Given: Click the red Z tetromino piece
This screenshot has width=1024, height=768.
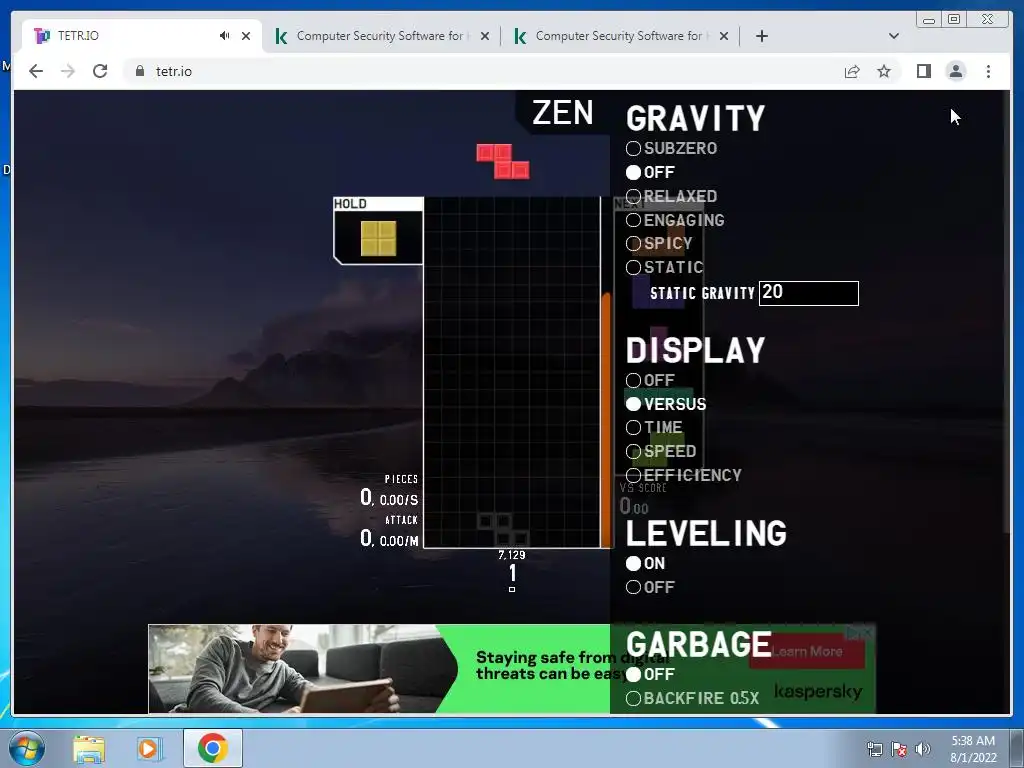Looking at the screenshot, I should 502,161.
